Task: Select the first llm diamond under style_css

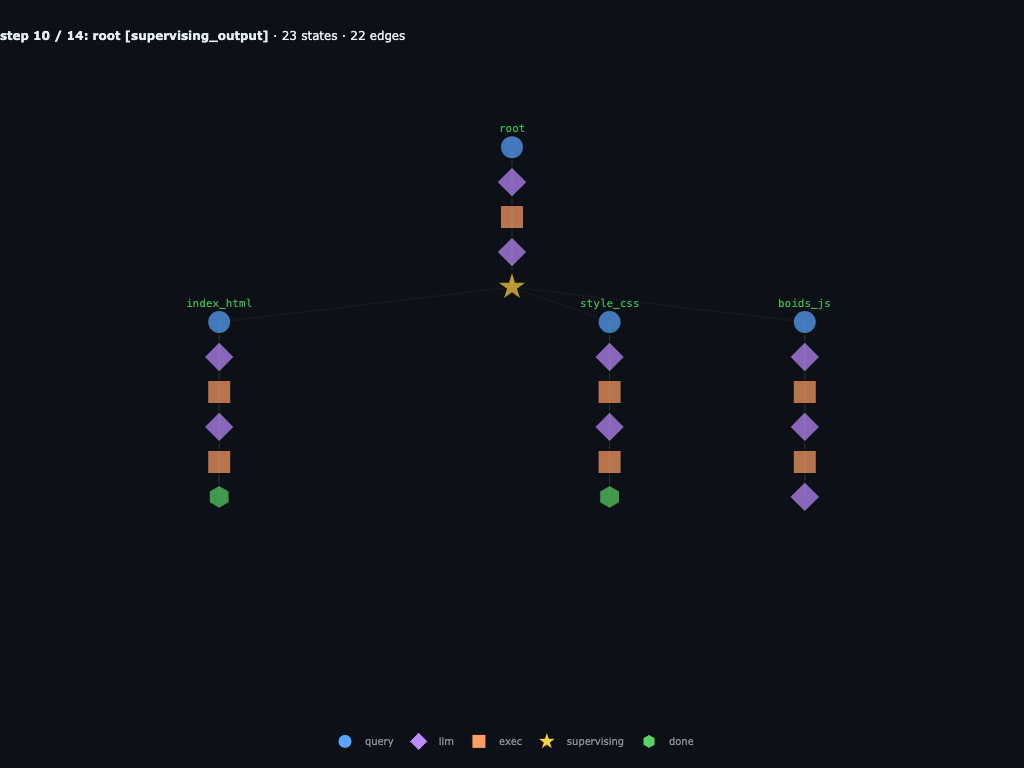Action: [609, 357]
